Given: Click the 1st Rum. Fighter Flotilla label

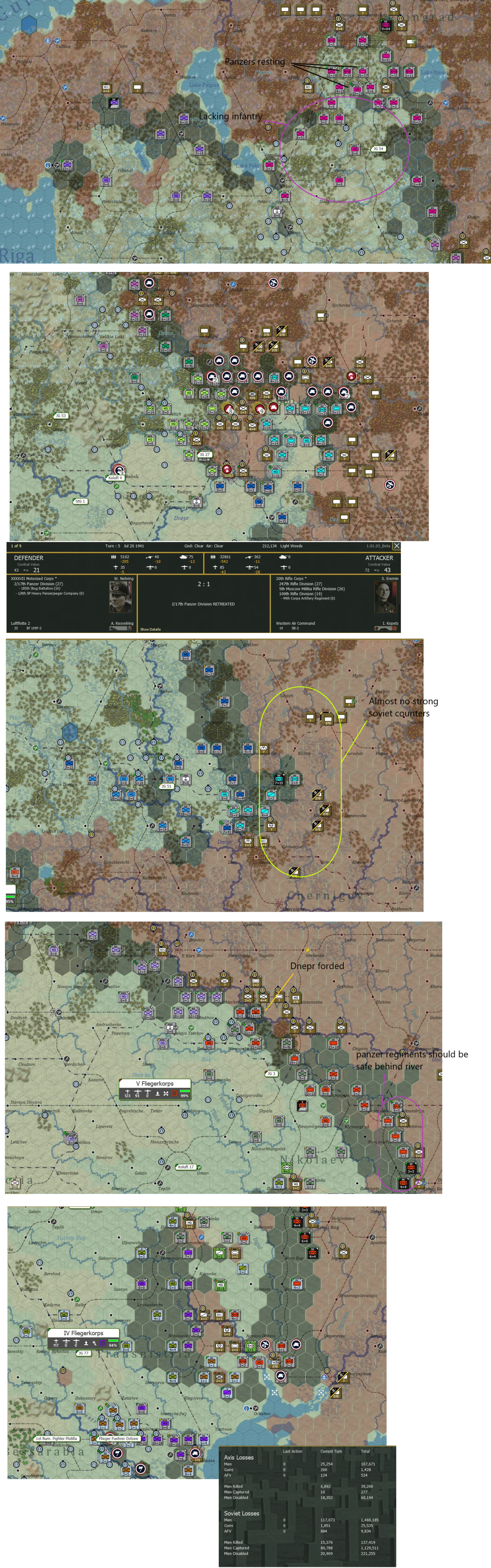Looking at the screenshot, I should (x=56, y=1439).
